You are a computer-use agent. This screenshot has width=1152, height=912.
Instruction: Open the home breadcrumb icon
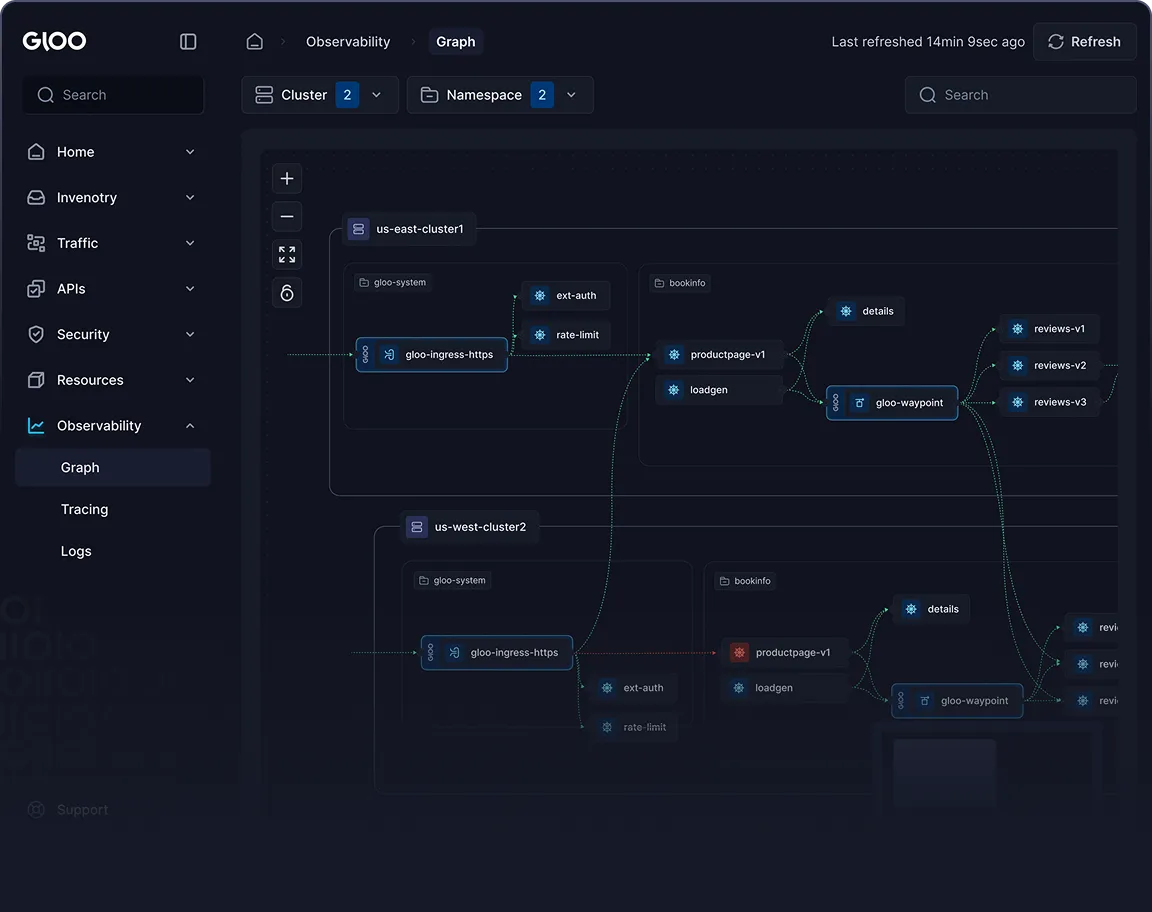click(x=254, y=42)
